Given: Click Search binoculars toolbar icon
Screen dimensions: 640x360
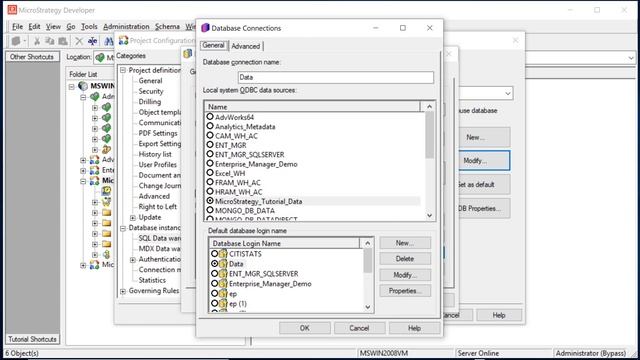Looking at the screenshot, I should click(109, 41).
